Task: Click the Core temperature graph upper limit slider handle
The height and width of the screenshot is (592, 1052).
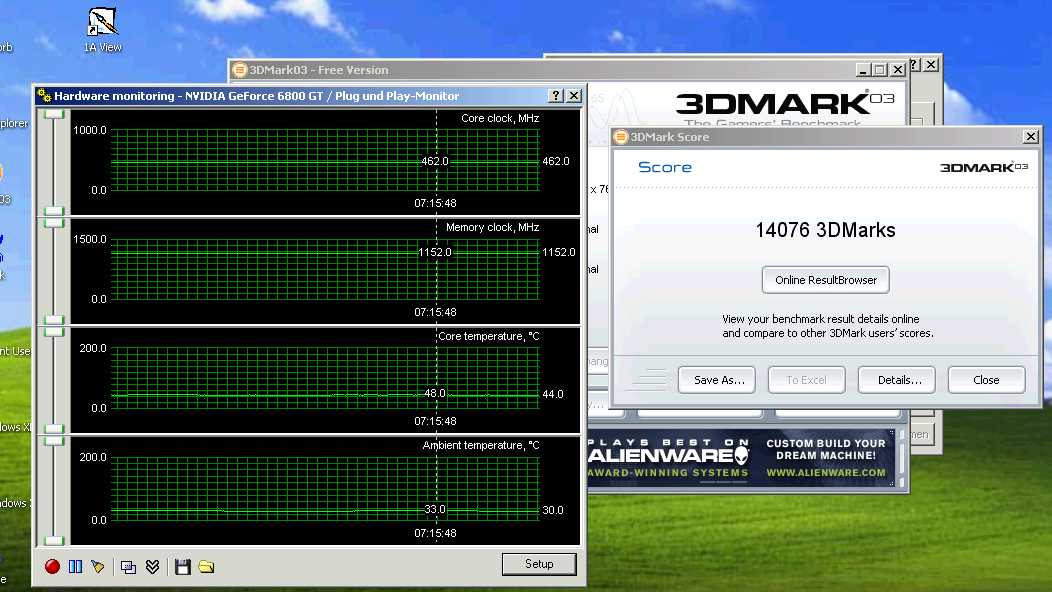Action: pos(54,332)
